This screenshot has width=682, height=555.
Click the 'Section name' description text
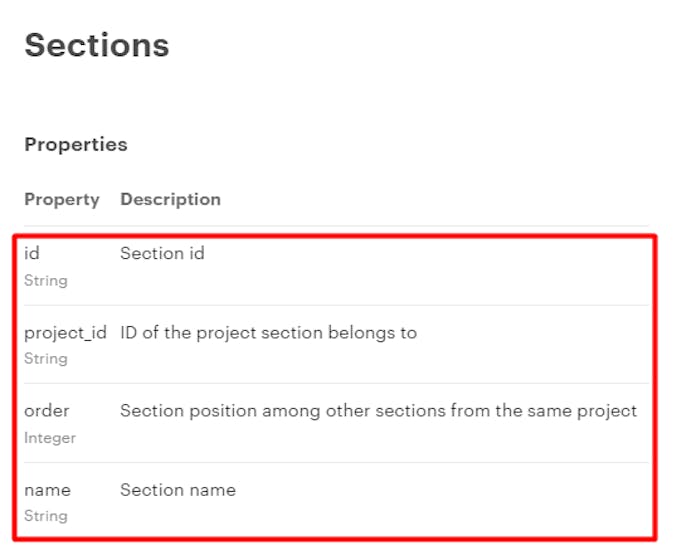(x=178, y=490)
